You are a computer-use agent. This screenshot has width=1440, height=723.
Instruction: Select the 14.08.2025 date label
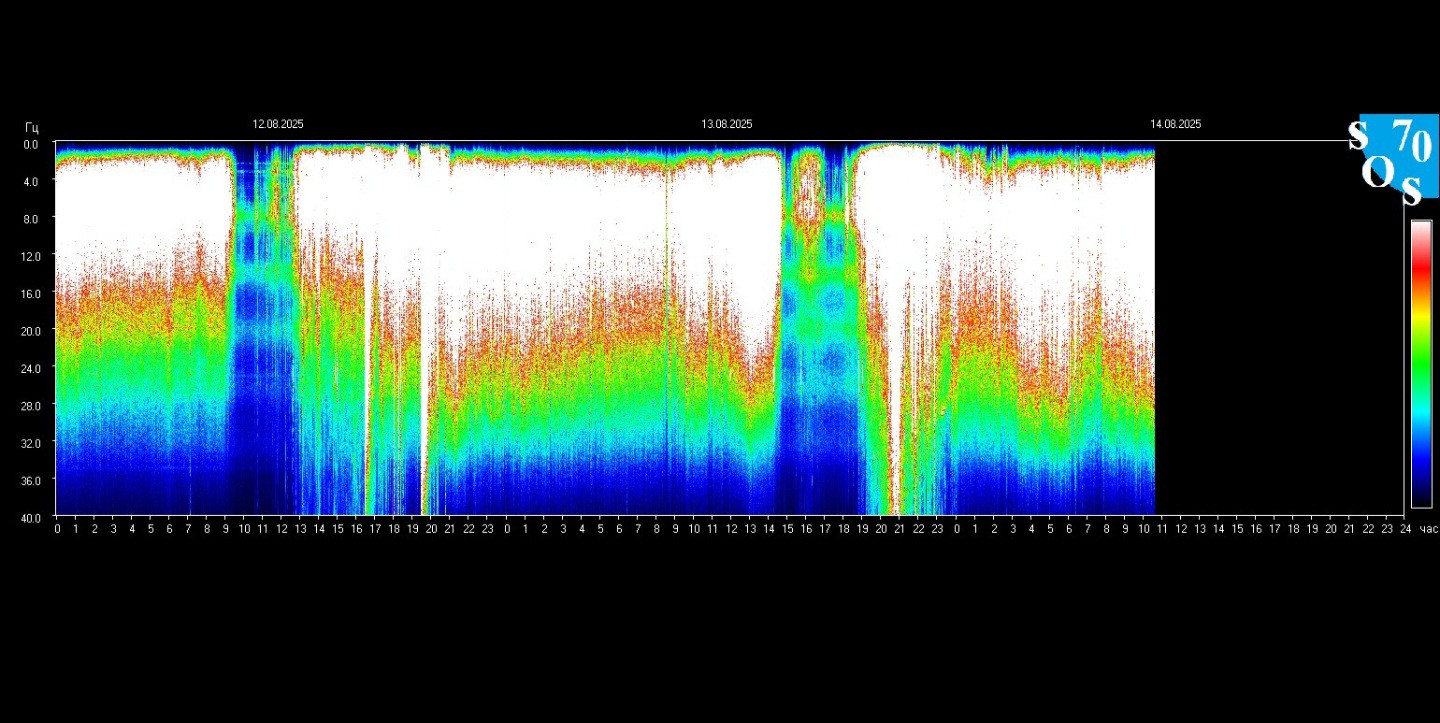(x=1175, y=125)
